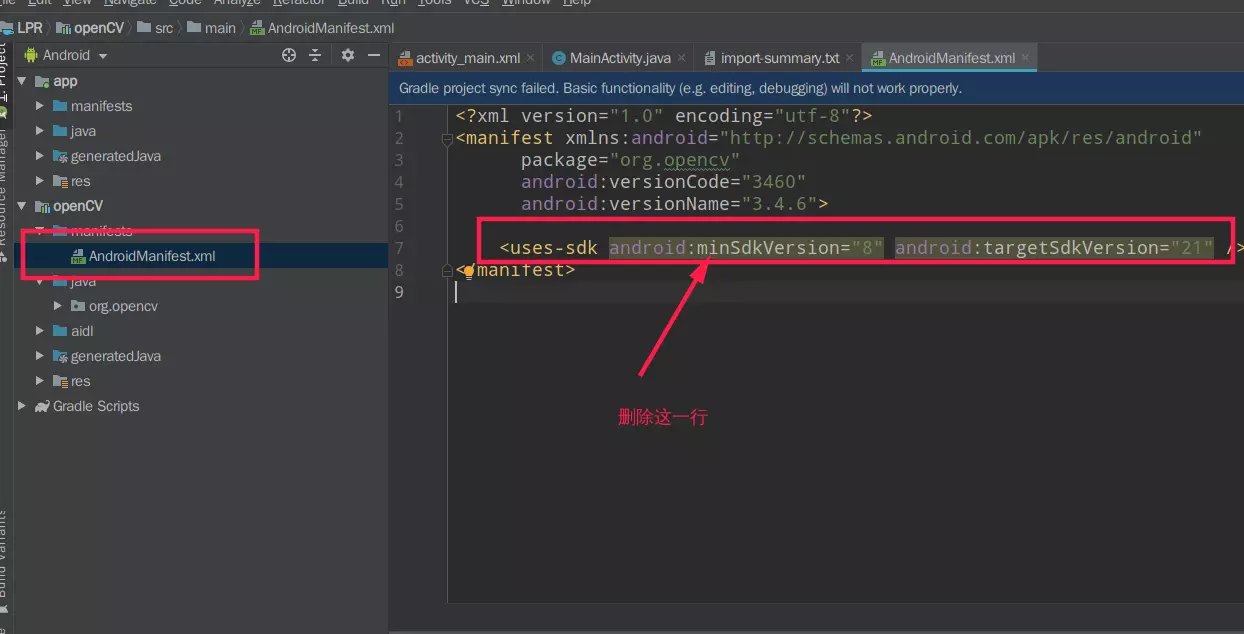The height and width of the screenshot is (634, 1244).
Task: Click the locate/scroll from source crosshair icon
Action: pyautogui.click(x=289, y=55)
